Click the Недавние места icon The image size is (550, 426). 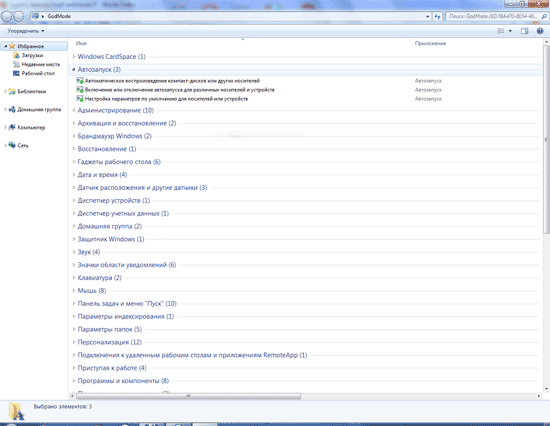click(x=16, y=64)
